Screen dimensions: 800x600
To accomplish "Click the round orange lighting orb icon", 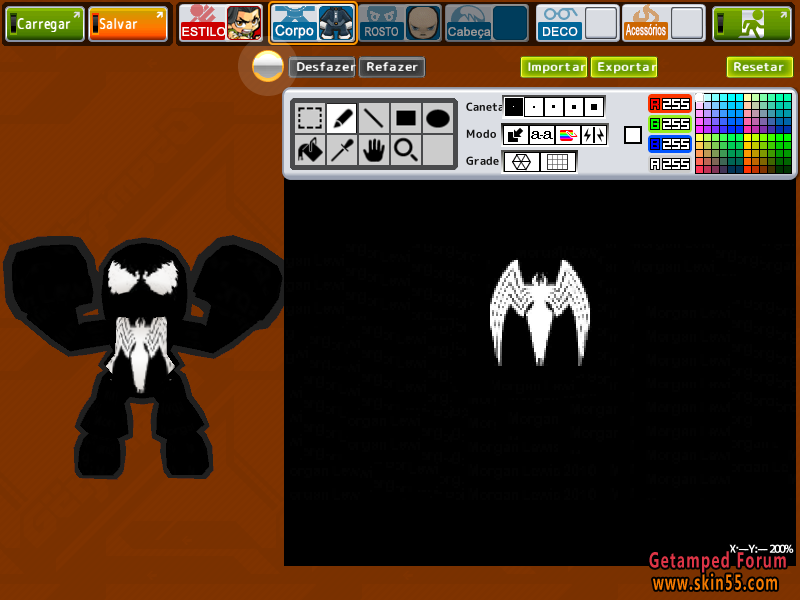I will point(268,66).
